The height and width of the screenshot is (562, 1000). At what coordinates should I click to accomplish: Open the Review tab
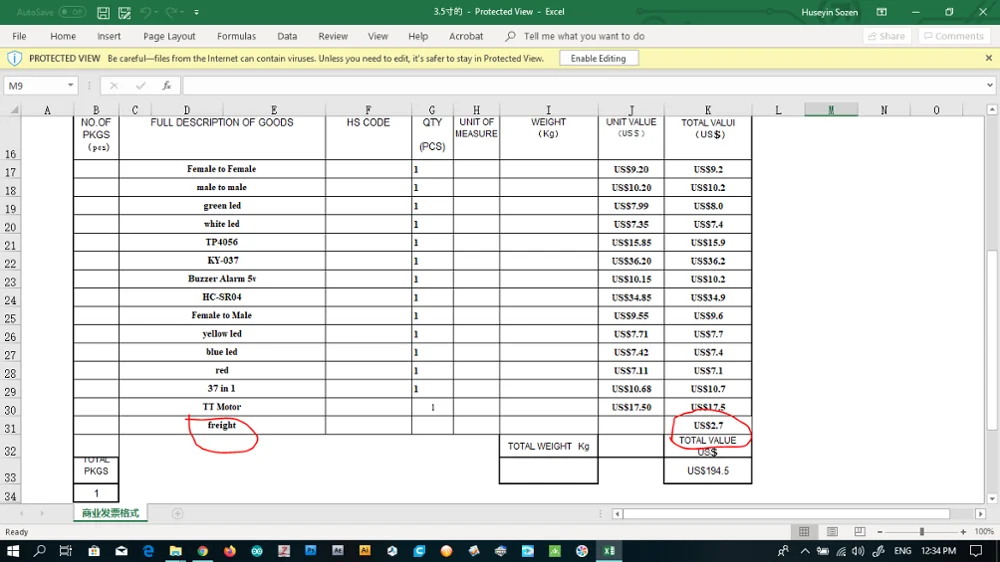tap(333, 36)
